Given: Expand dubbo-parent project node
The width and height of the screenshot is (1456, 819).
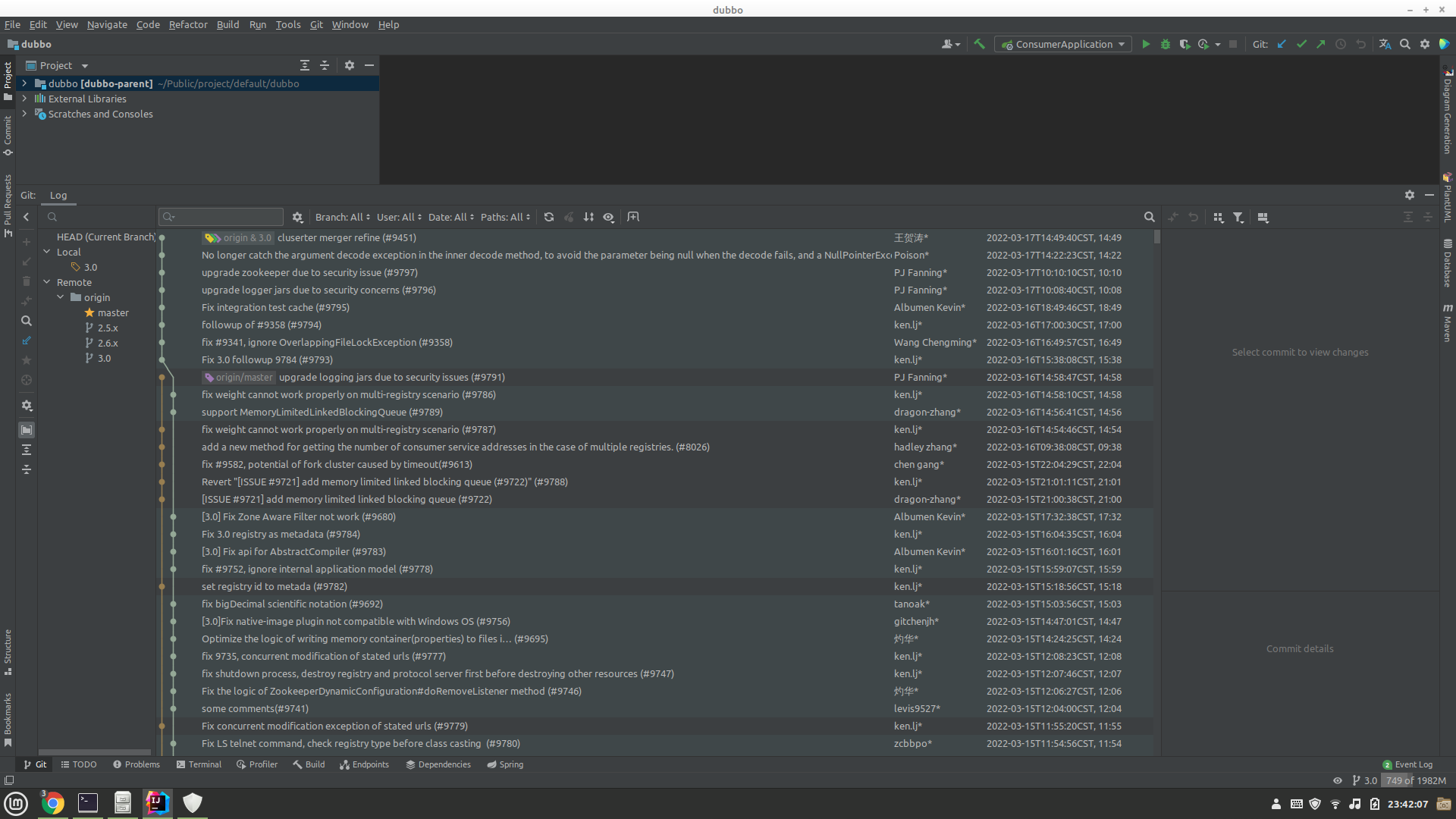Looking at the screenshot, I should pos(24,83).
